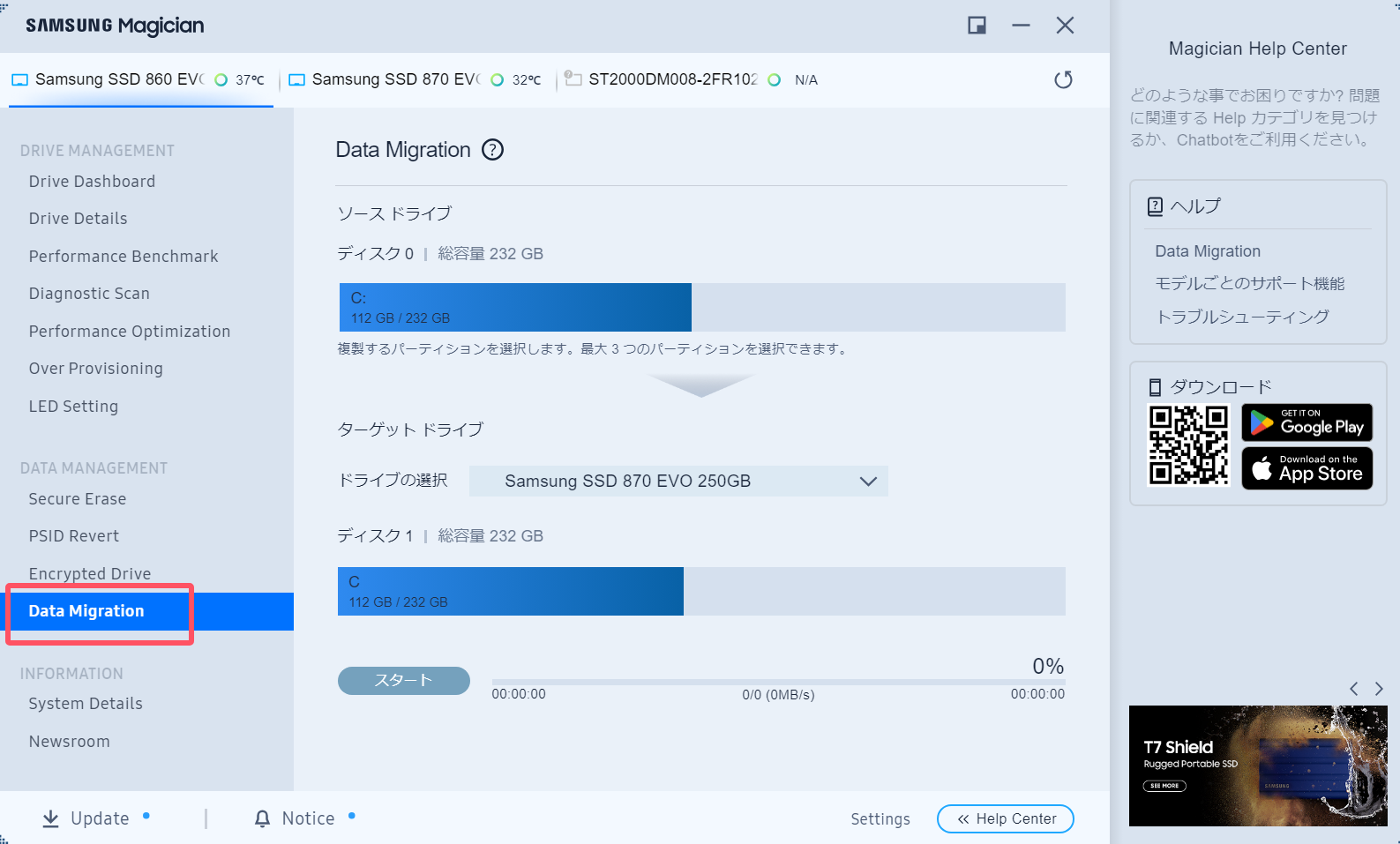Image resolution: width=1400 pixels, height=844 pixels.
Task: Switch to ST2000DM008-2FR102 drive tab
Action: pos(692,79)
